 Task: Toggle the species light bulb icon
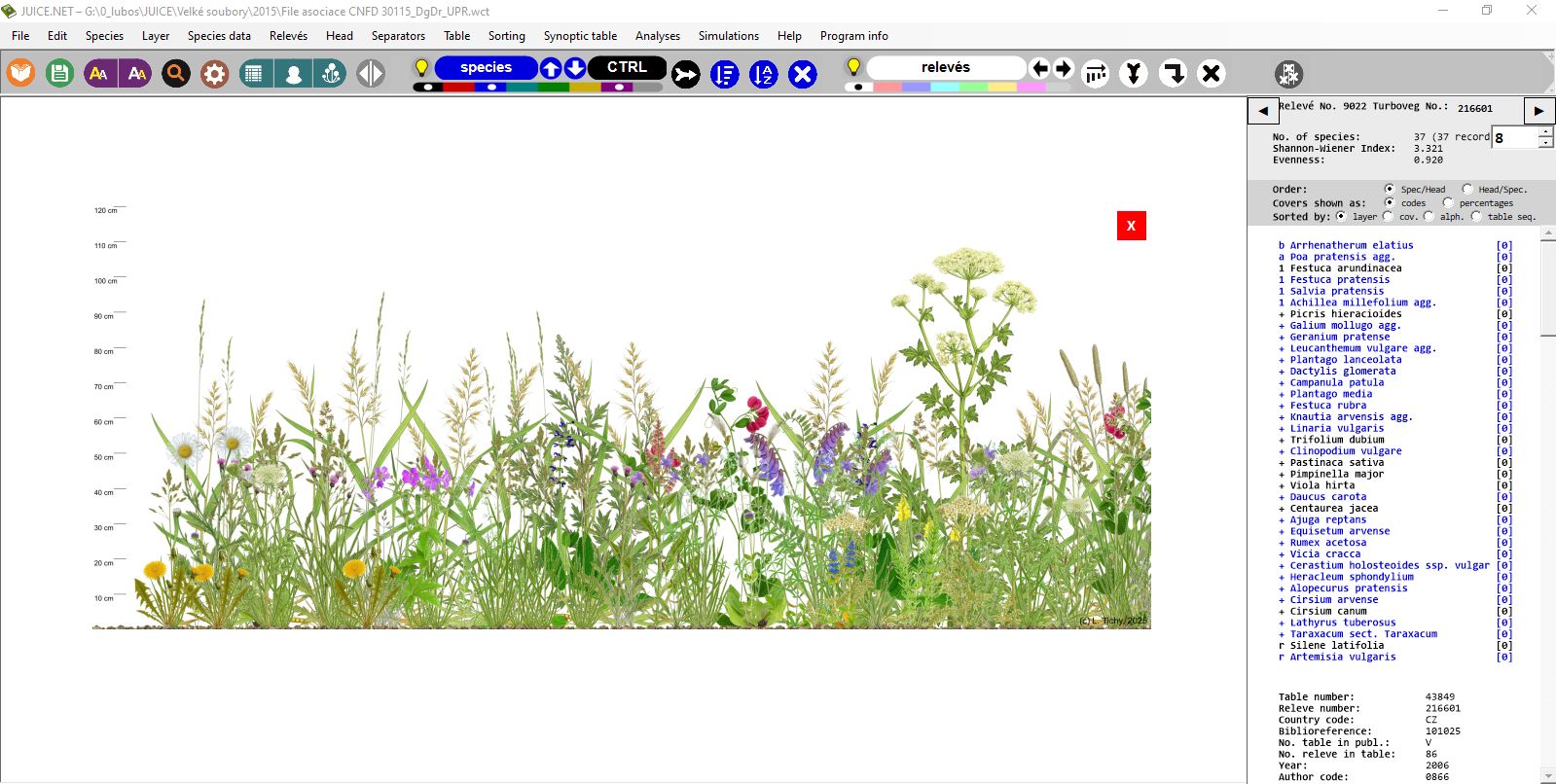pos(421,67)
